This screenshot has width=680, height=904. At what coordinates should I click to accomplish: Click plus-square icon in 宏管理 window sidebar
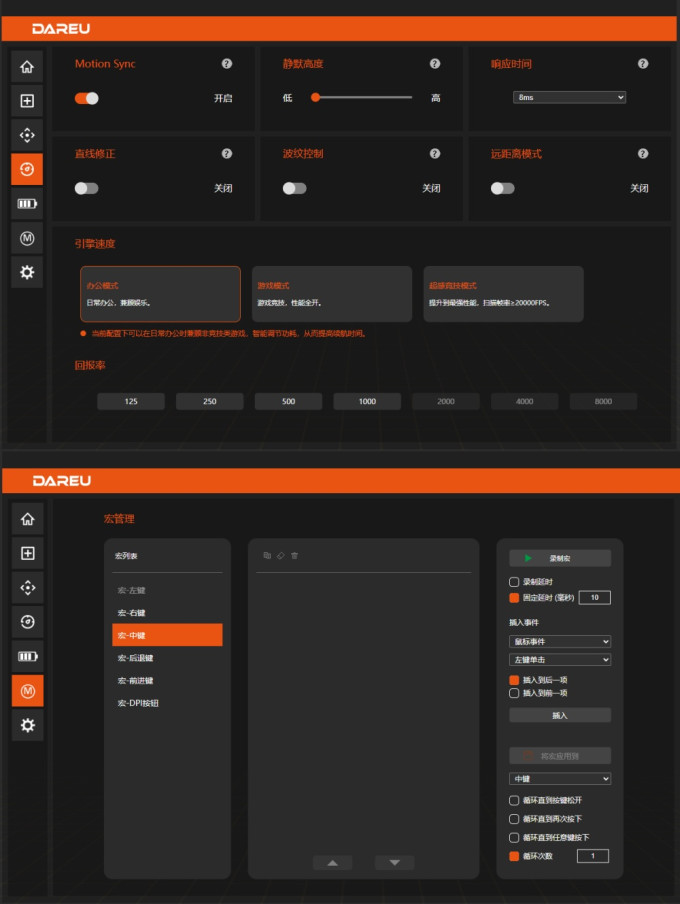coord(28,553)
